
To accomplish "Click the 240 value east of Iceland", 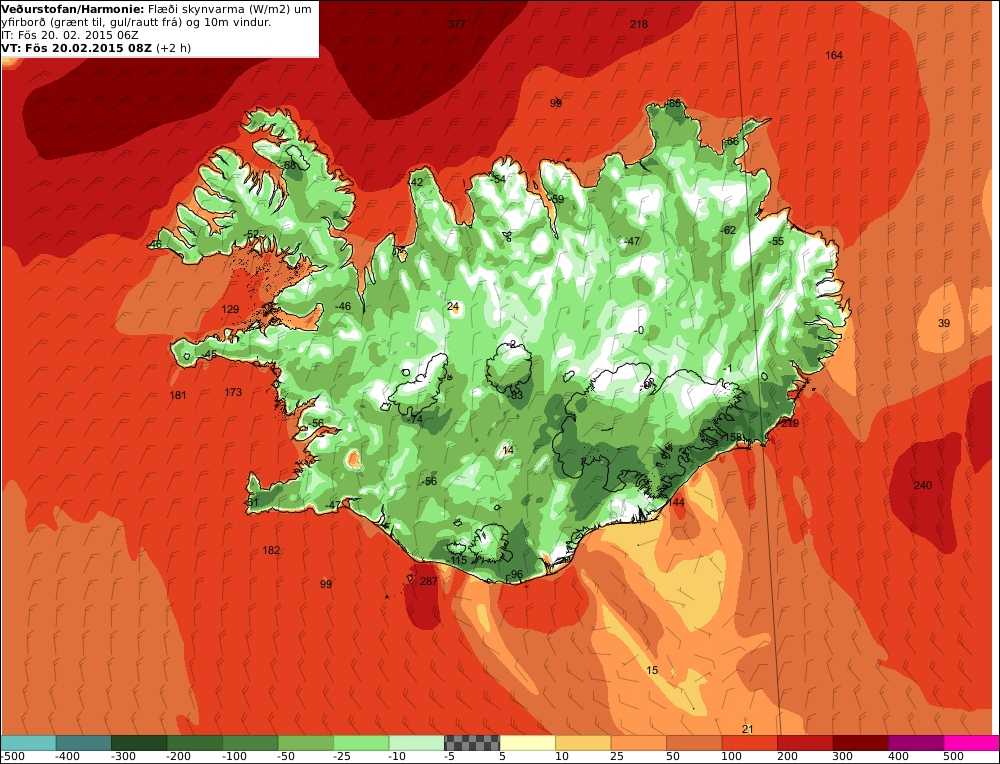I will click(923, 485).
